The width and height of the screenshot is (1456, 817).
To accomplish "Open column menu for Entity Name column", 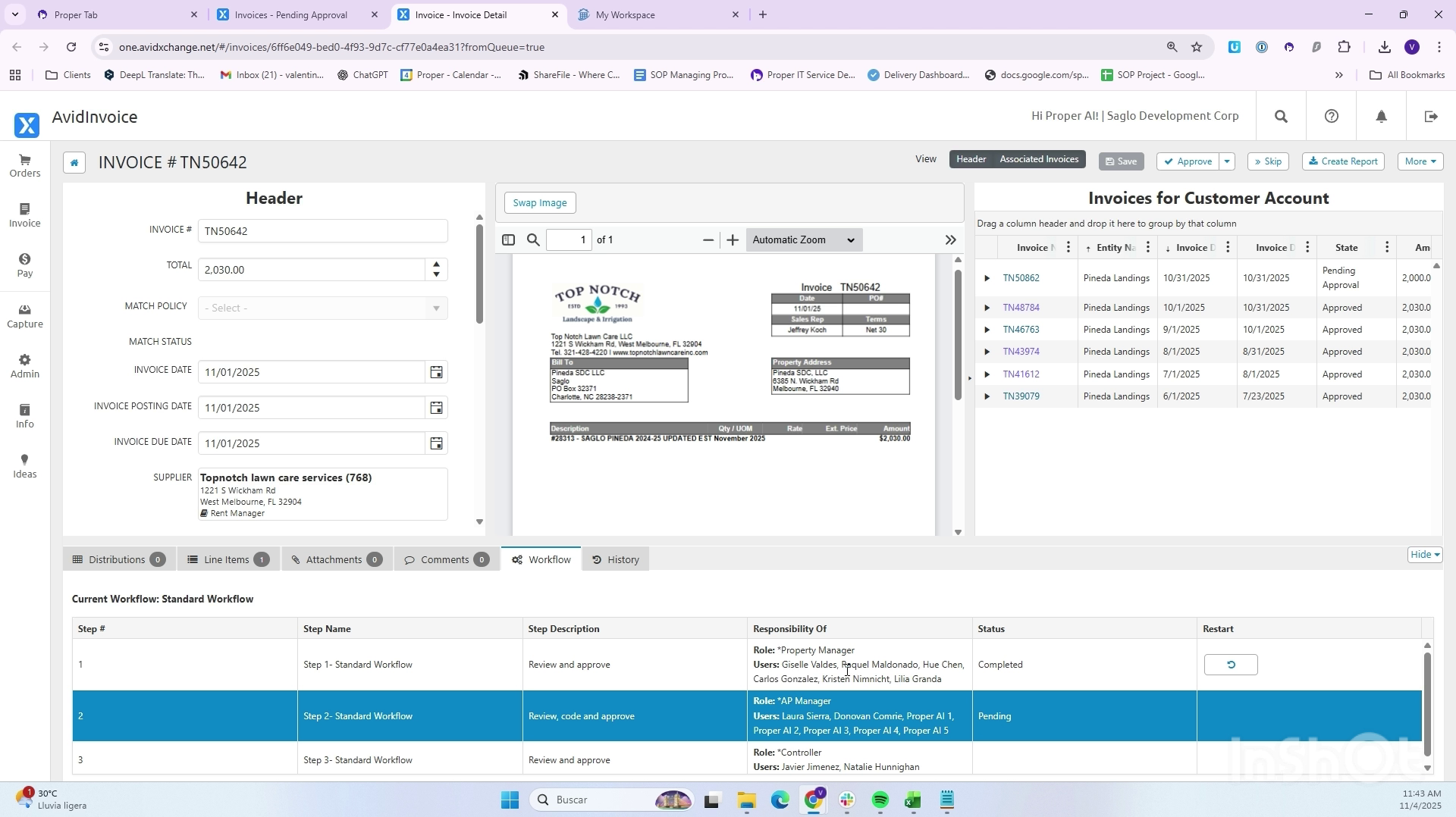I will [x=1148, y=248].
